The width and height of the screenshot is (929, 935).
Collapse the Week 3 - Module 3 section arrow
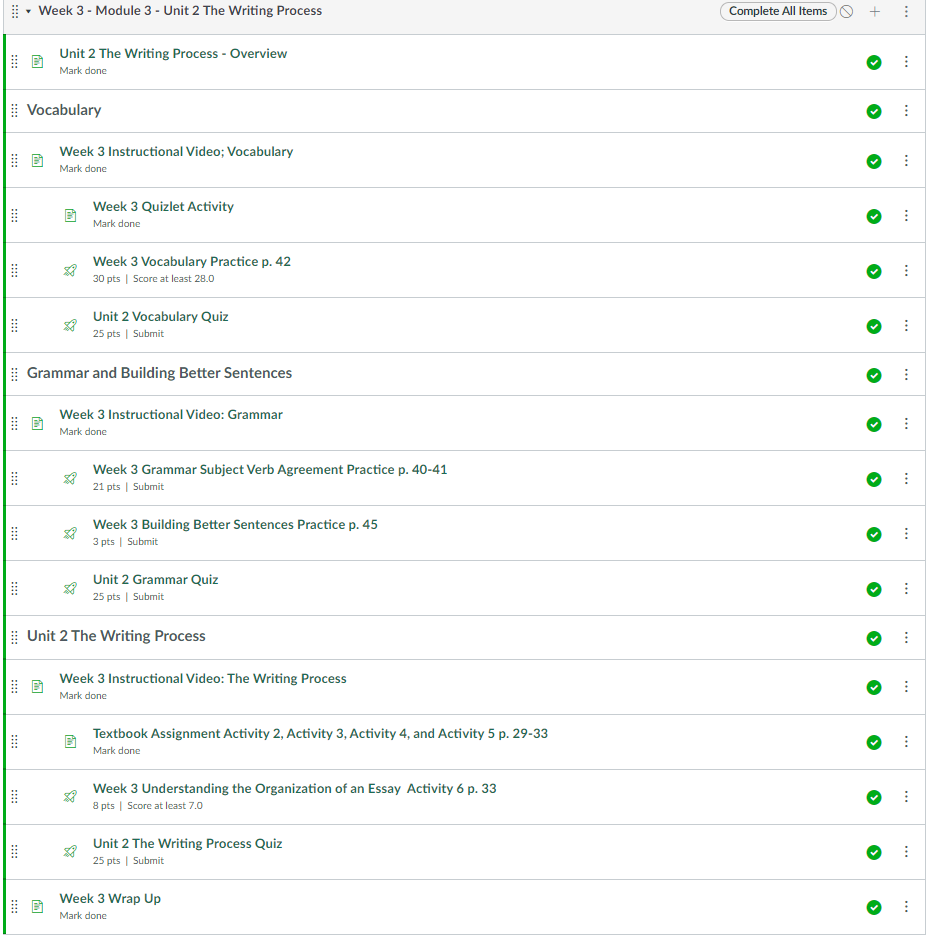click(x=28, y=12)
